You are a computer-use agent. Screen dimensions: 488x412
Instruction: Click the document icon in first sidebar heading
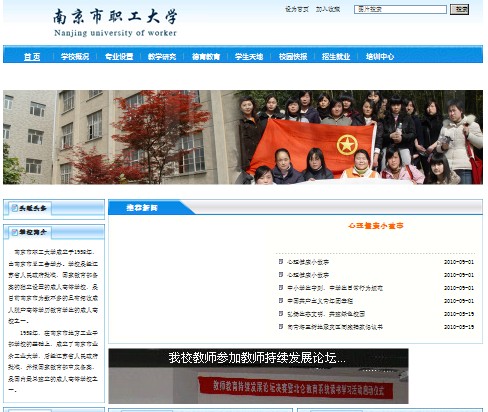(14, 208)
